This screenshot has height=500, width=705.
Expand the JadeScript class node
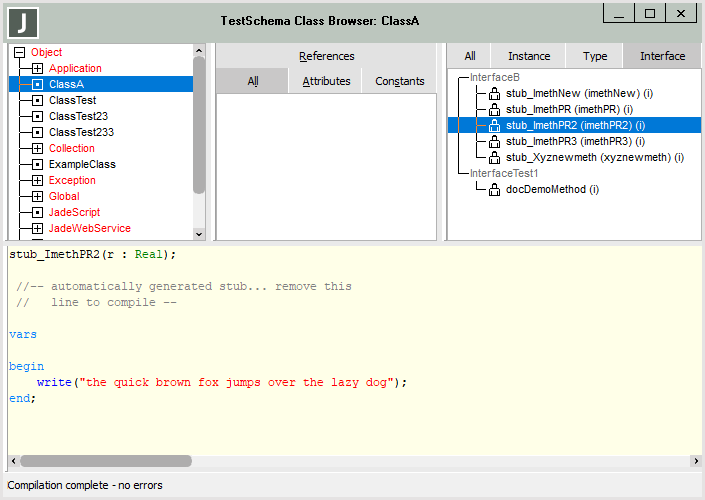(37, 213)
